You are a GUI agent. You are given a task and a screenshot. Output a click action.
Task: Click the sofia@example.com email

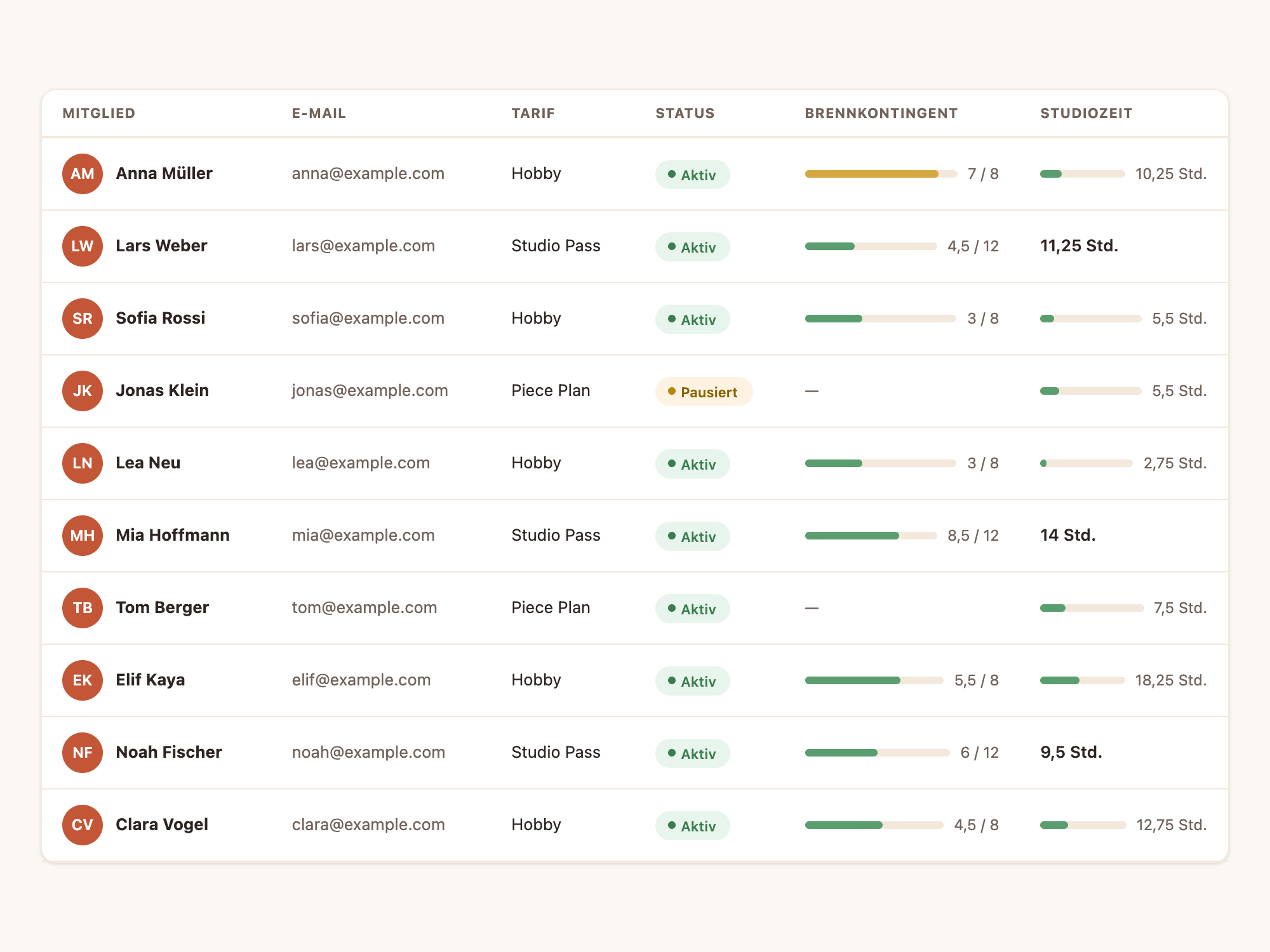[x=368, y=319]
